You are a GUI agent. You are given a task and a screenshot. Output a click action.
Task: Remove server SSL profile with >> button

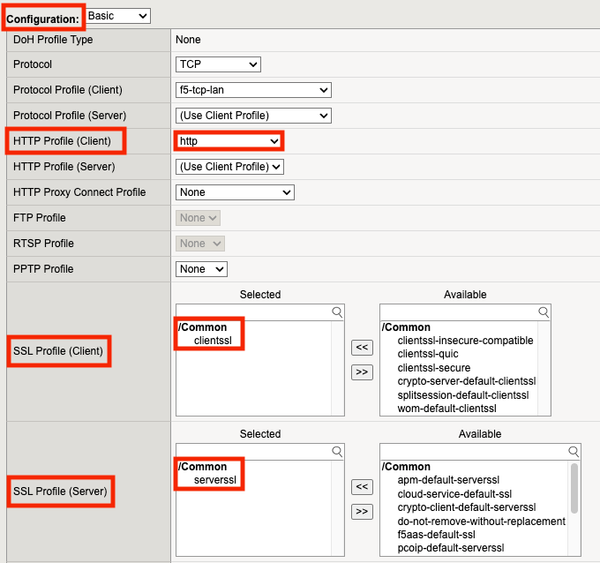tap(362, 511)
